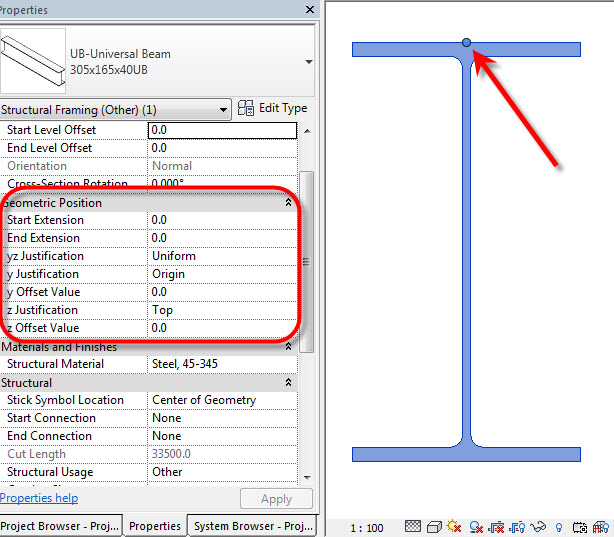This screenshot has width=614, height=537.
Task: Open Temporary Hide/Isolate sunglasses icon
Action: coord(538,526)
